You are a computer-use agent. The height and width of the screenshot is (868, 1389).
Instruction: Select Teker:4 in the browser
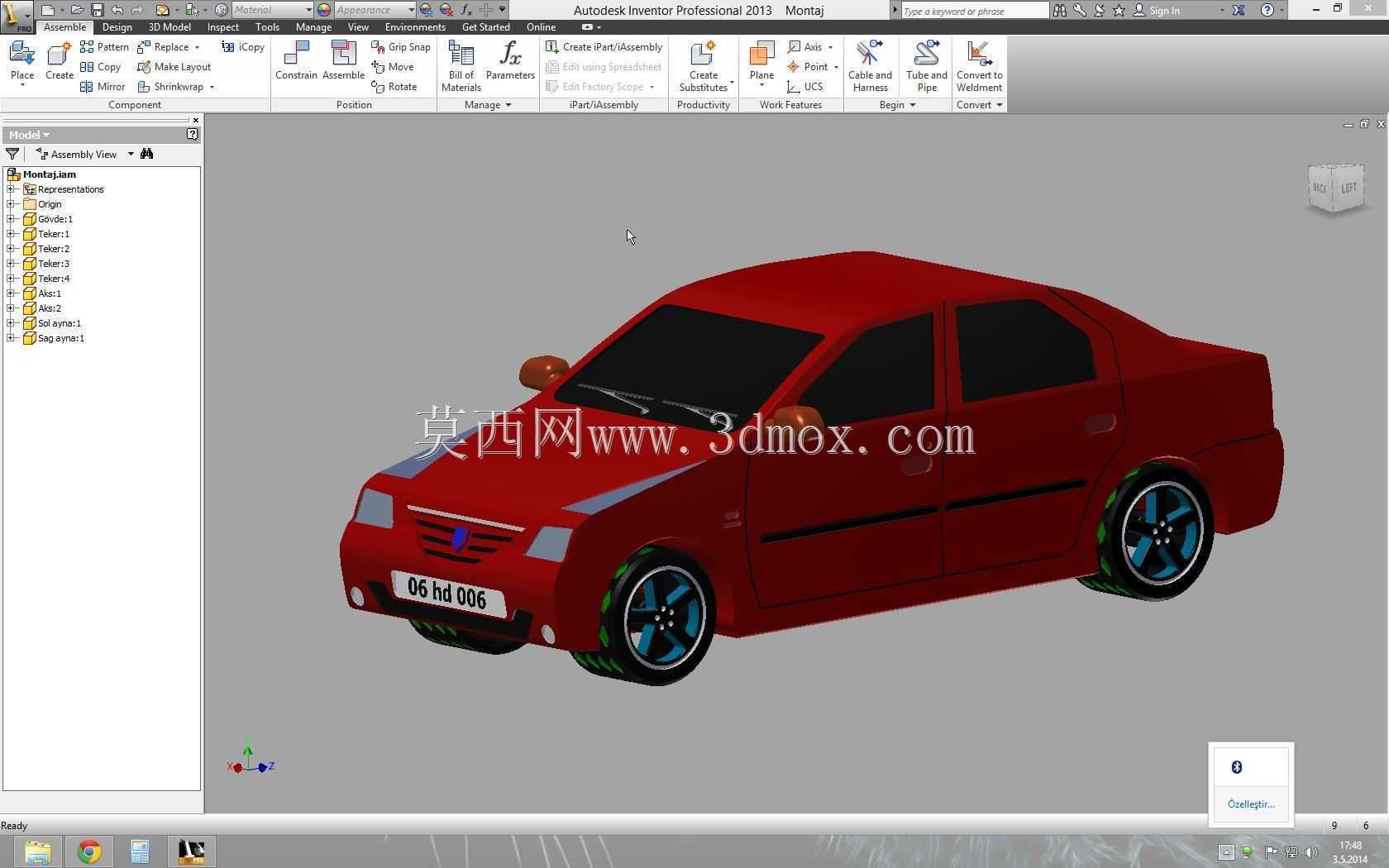[x=54, y=279]
